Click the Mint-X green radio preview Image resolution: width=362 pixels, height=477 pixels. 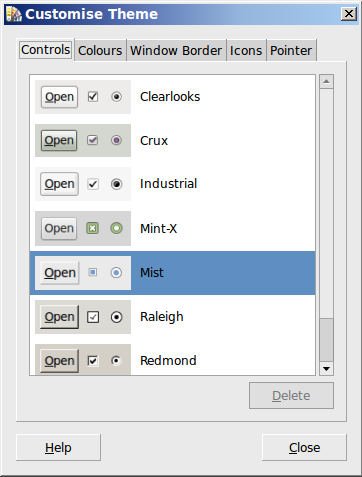116,228
